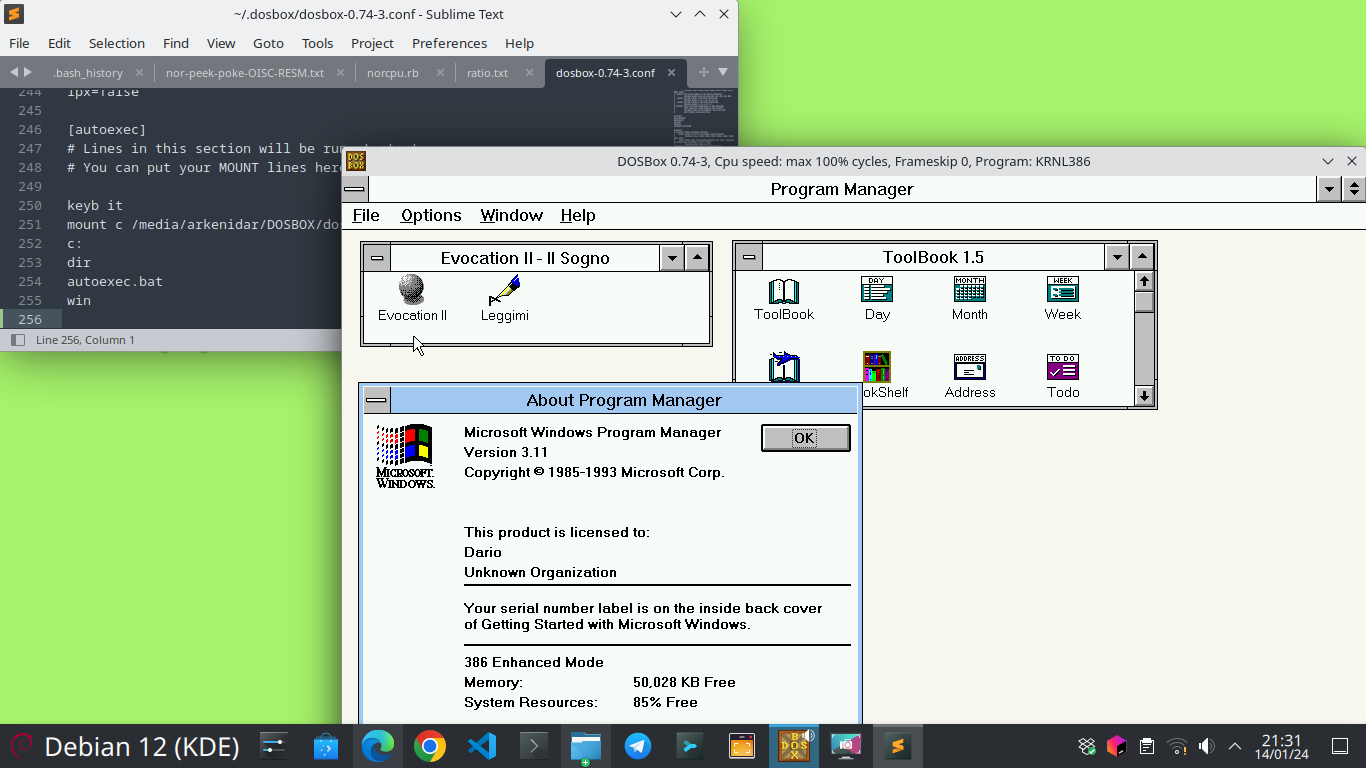Launch Google Chrome from the taskbar
Viewport: 1366px width, 768px height.
pyautogui.click(x=430, y=746)
